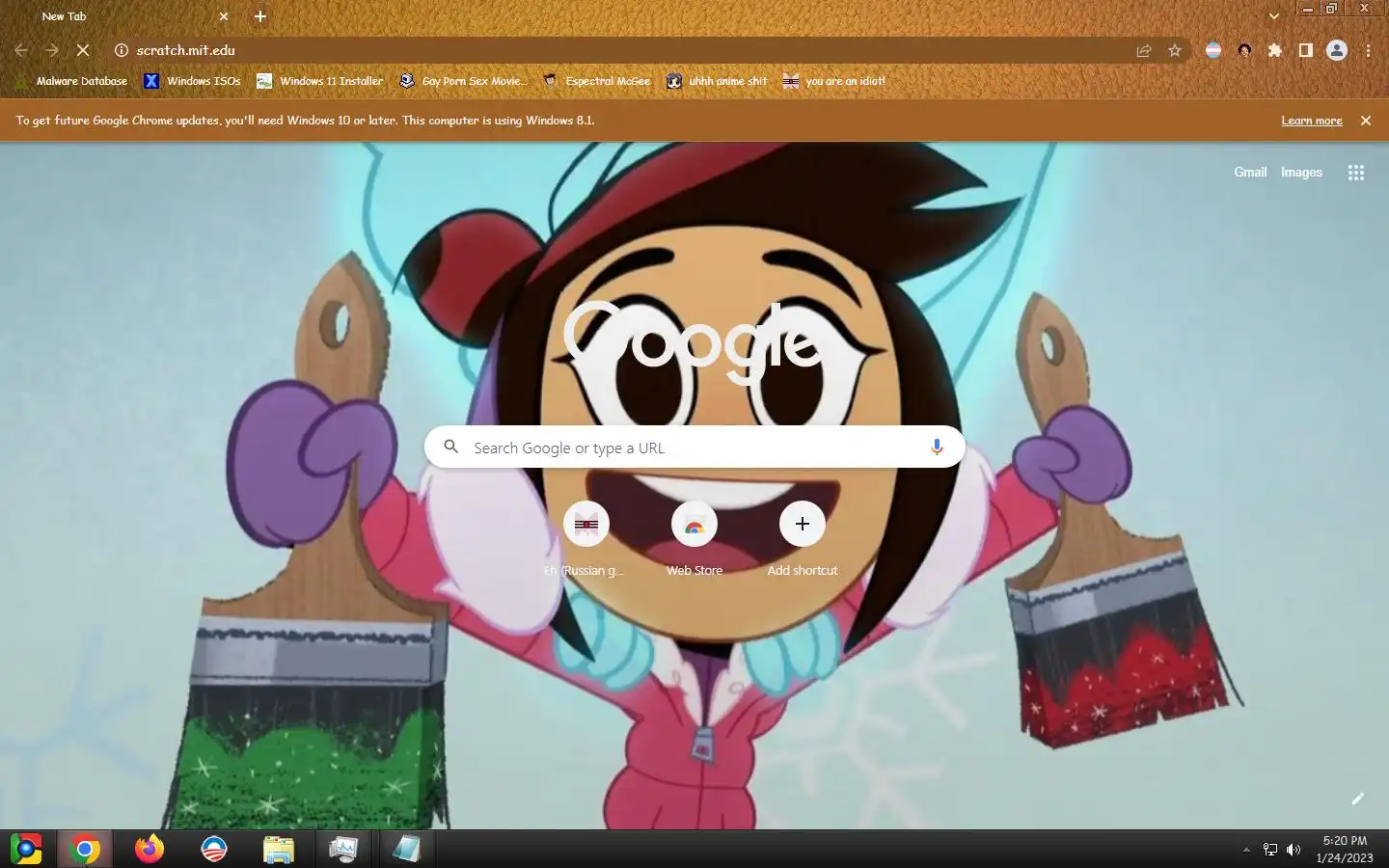Expand the tab search dropdown

coord(1274,16)
